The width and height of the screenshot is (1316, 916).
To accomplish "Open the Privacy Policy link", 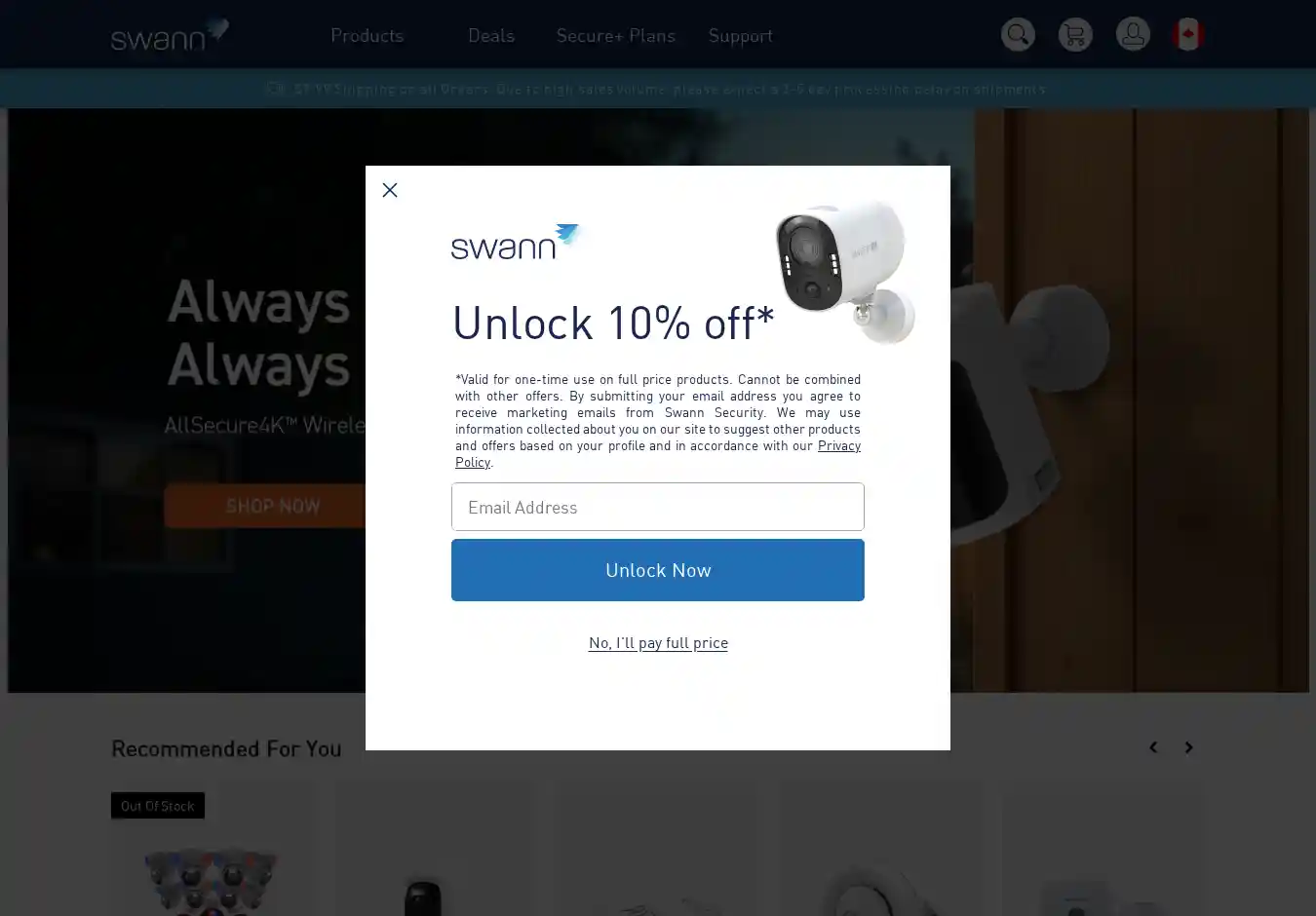I will (658, 454).
